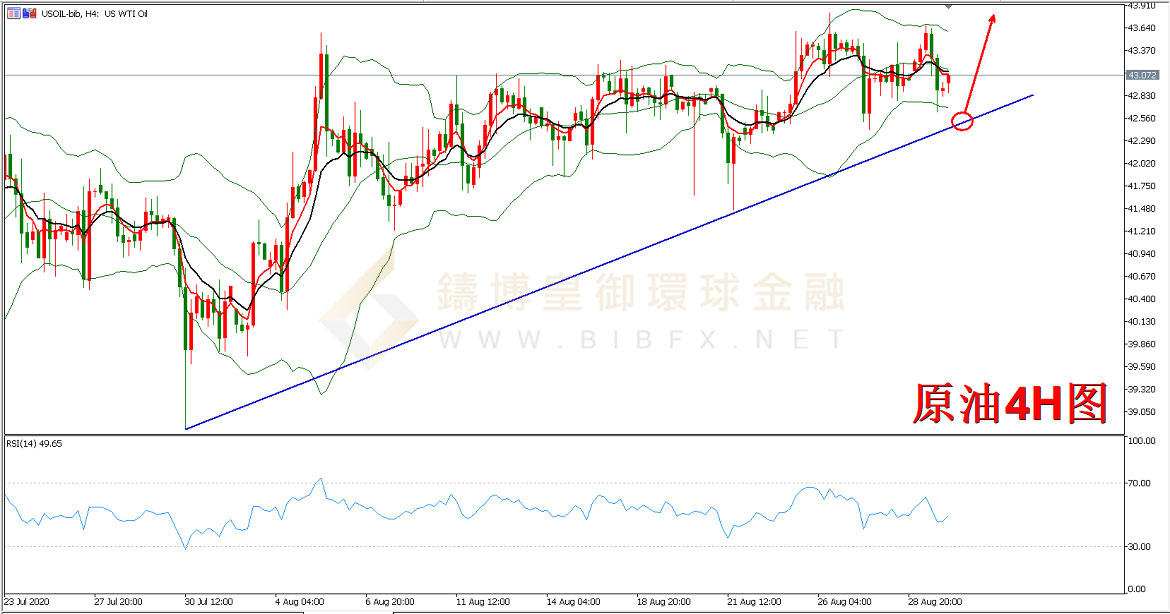Select the blue ascending trendline
The width and height of the screenshot is (1170, 614).
click(x=600, y=262)
